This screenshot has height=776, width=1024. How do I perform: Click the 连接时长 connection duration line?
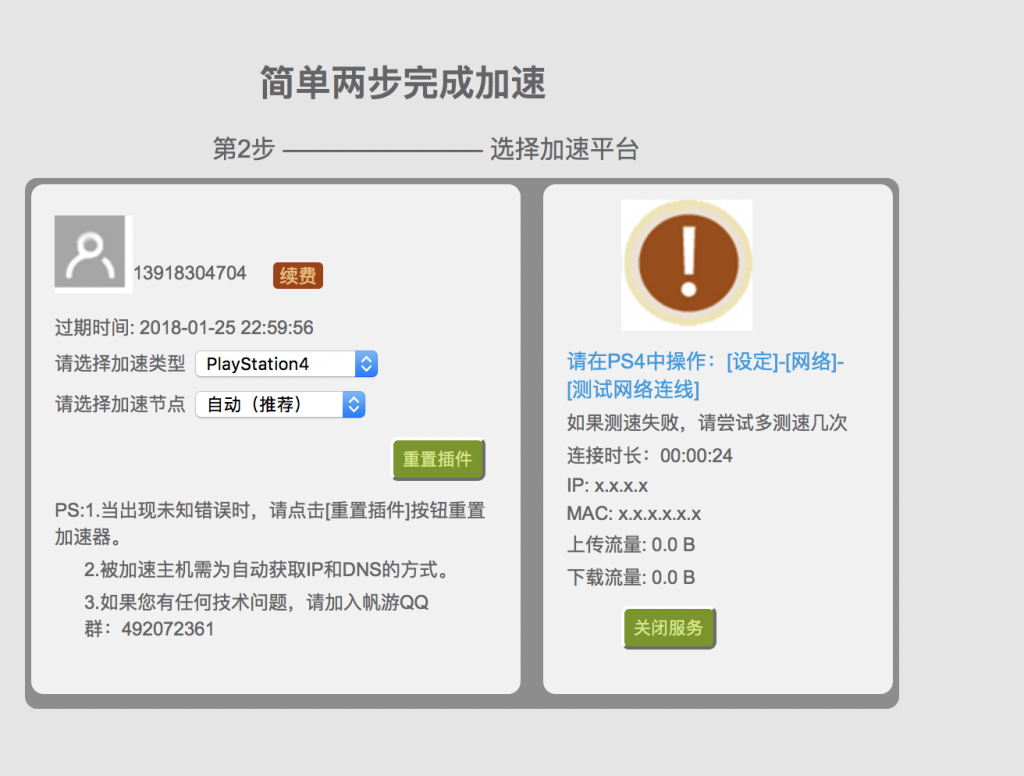coord(649,456)
